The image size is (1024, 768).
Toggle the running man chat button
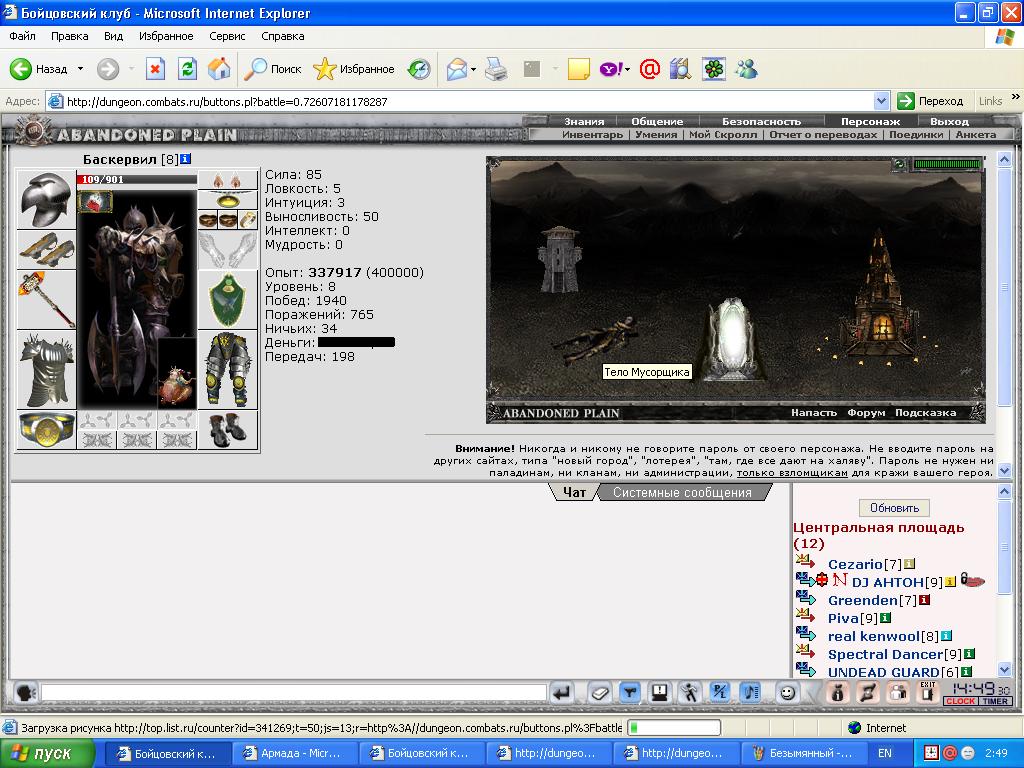[690, 692]
